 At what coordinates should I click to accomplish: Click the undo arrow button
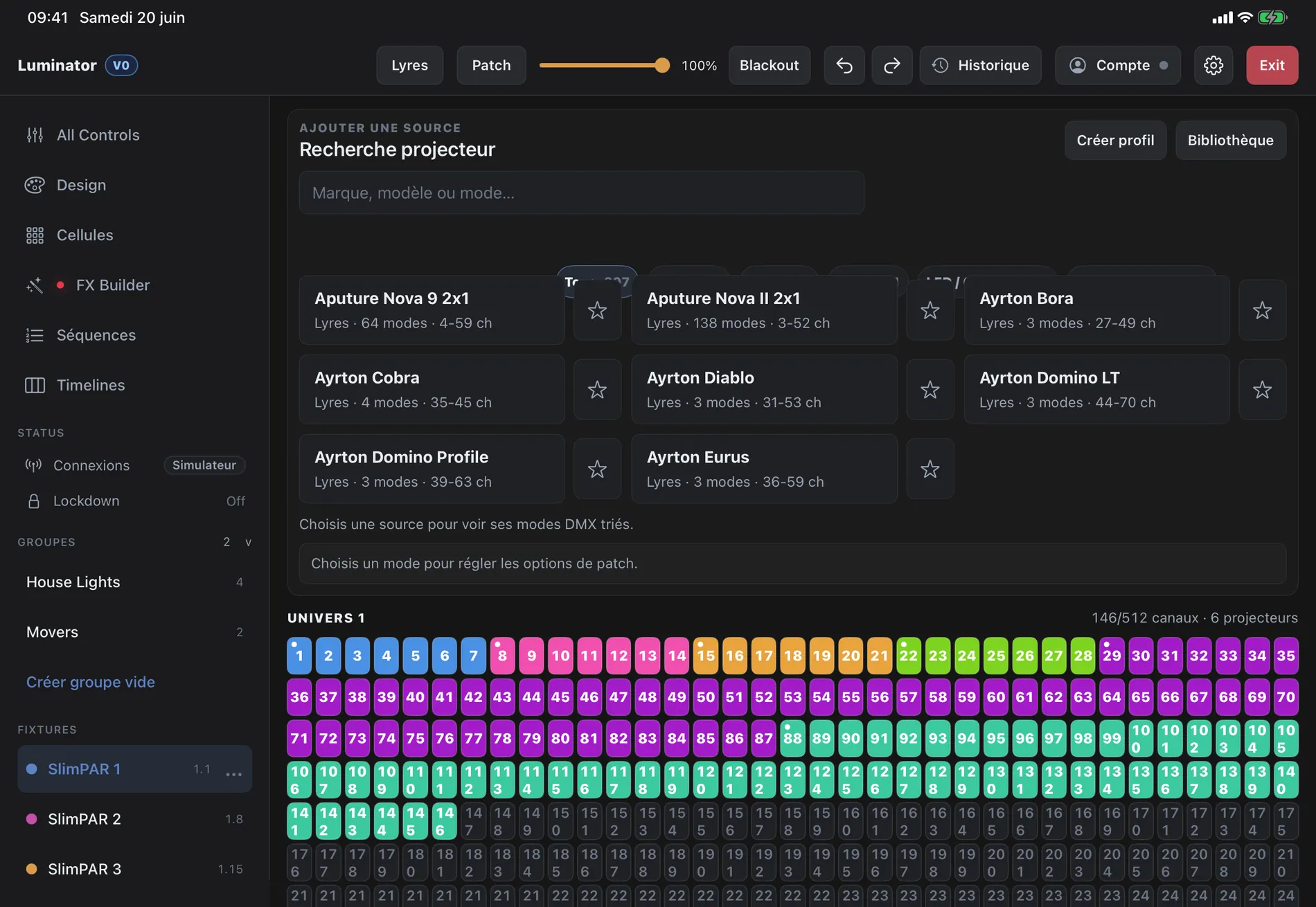tap(844, 65)
